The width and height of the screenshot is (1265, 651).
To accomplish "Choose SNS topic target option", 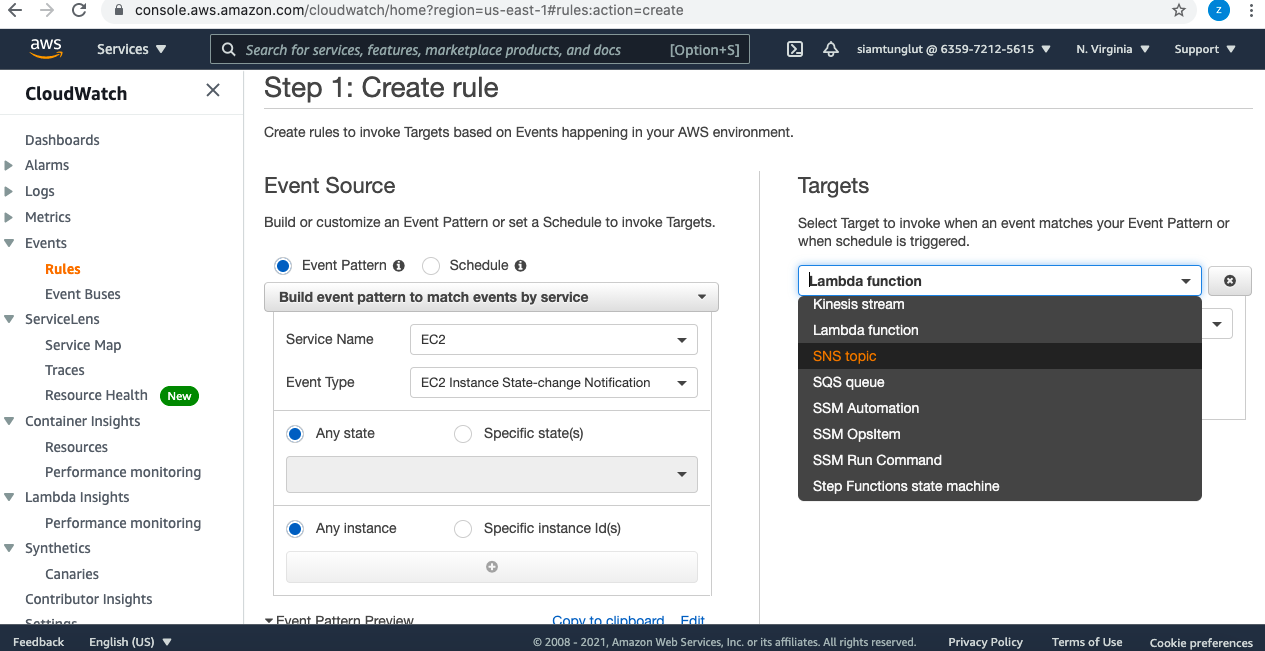I will coord(1000,356).
